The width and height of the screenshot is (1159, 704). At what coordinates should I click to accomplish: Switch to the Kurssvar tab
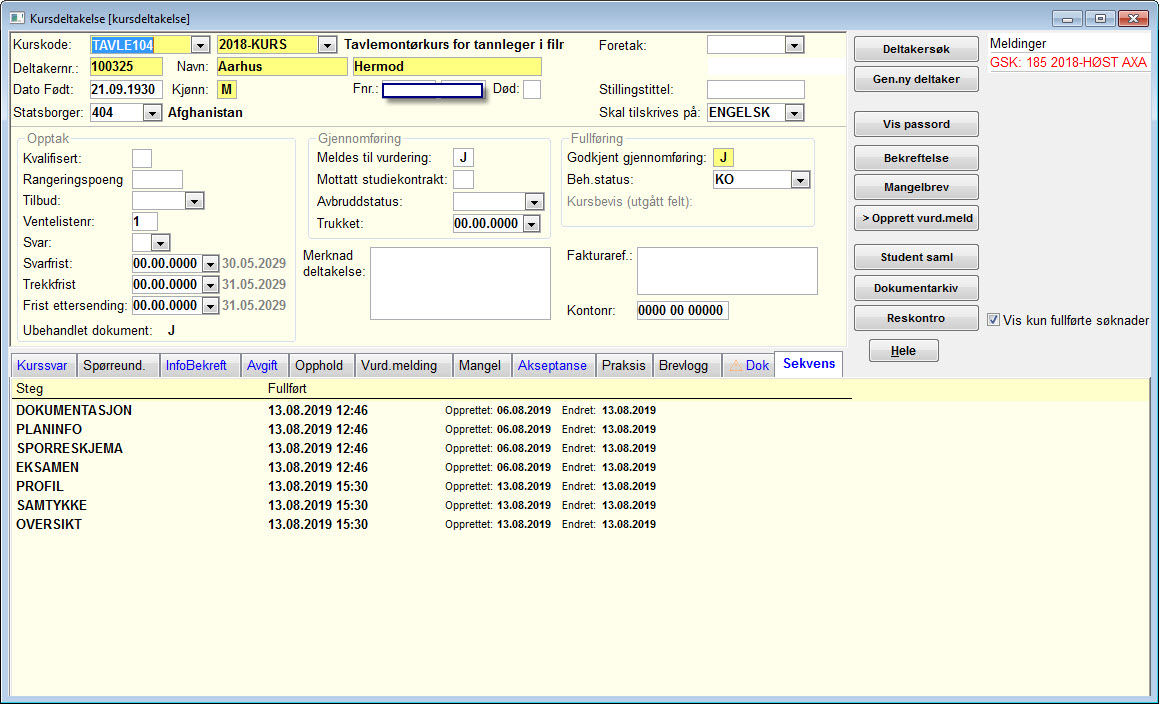[x=42, y=365]
